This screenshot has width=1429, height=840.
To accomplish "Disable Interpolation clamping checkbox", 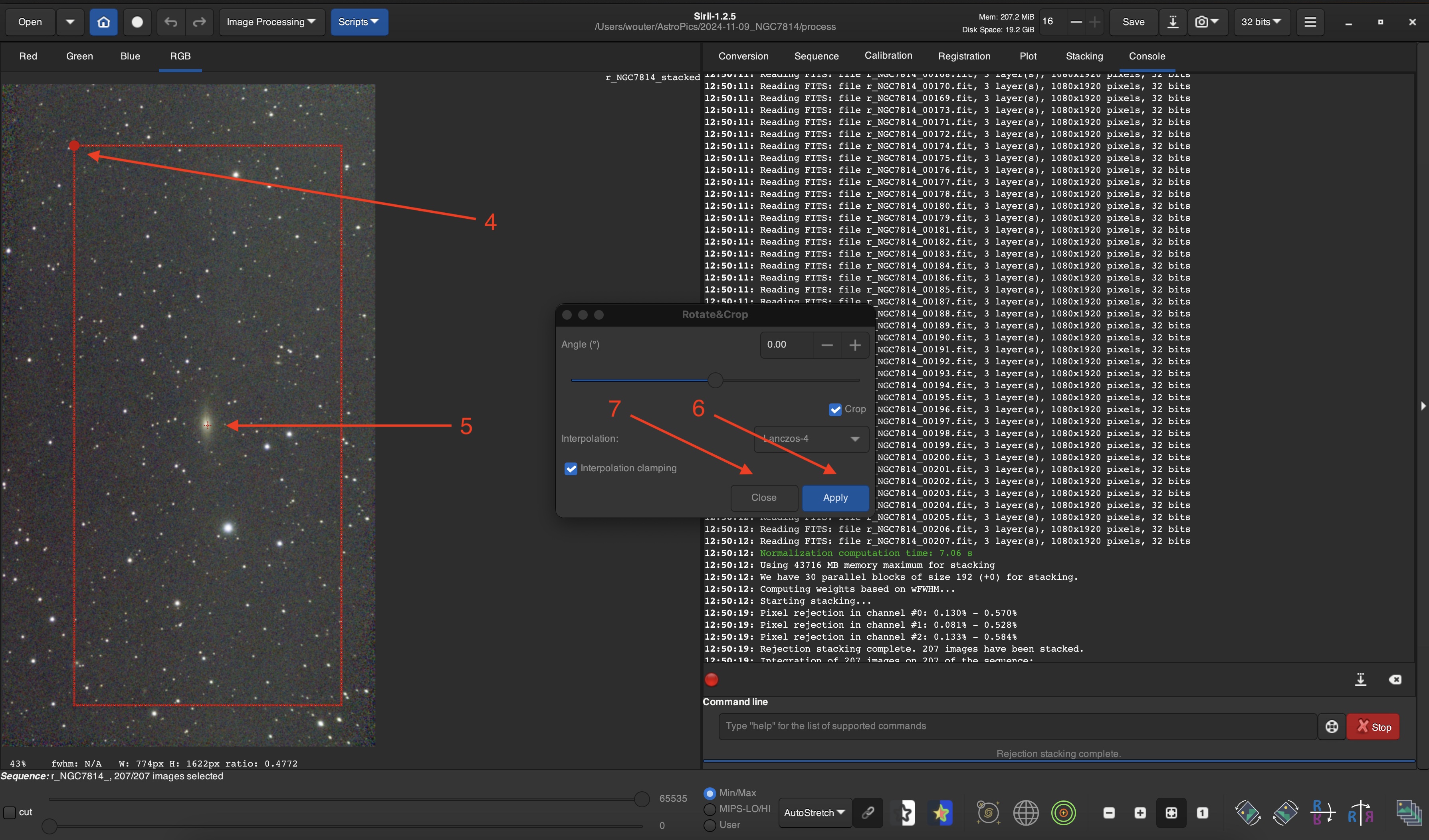I will [x=571, y=469].
